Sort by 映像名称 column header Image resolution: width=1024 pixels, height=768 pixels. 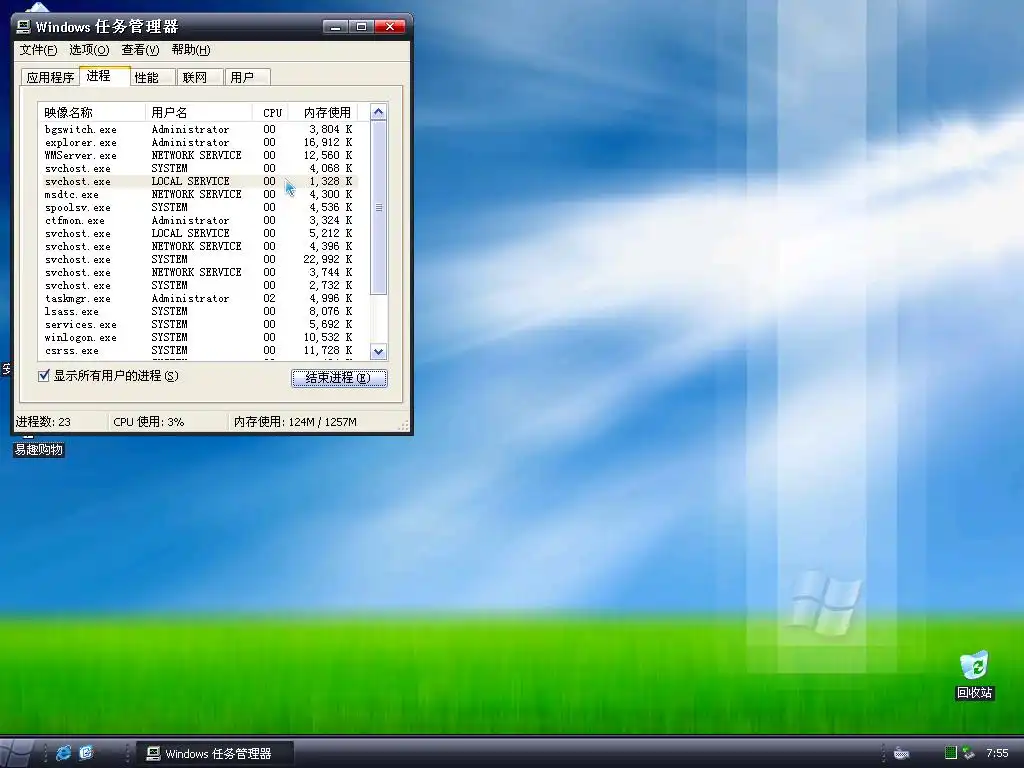91,112
